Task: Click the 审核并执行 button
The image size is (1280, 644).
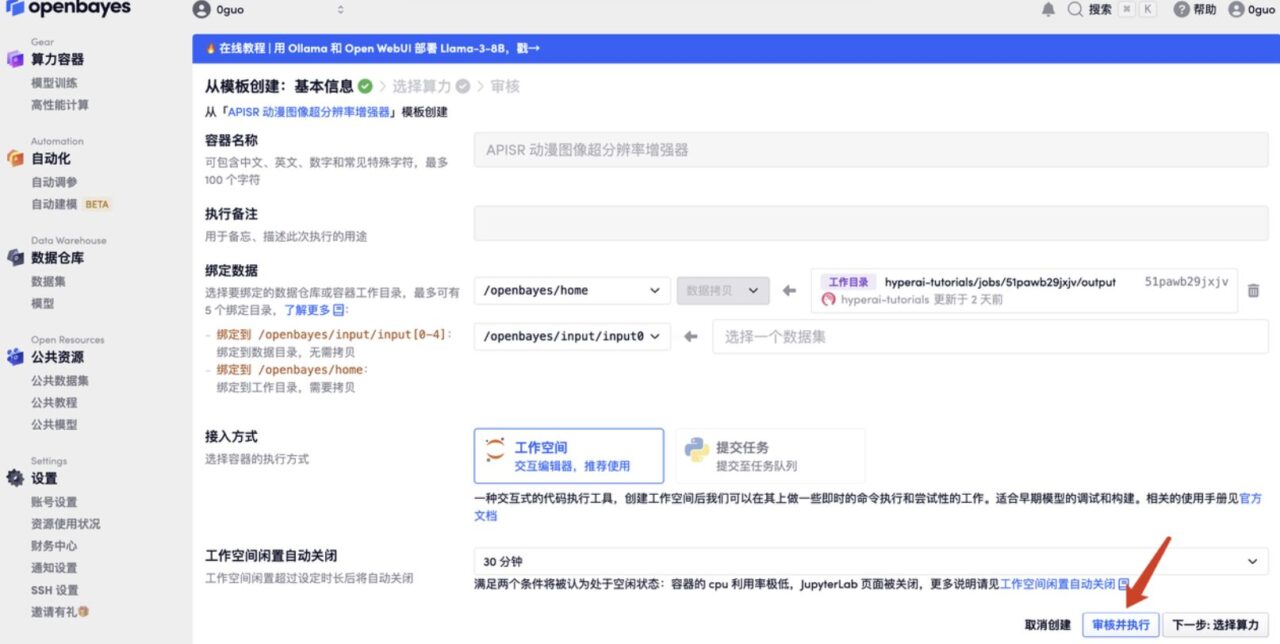Action: 1120,625
